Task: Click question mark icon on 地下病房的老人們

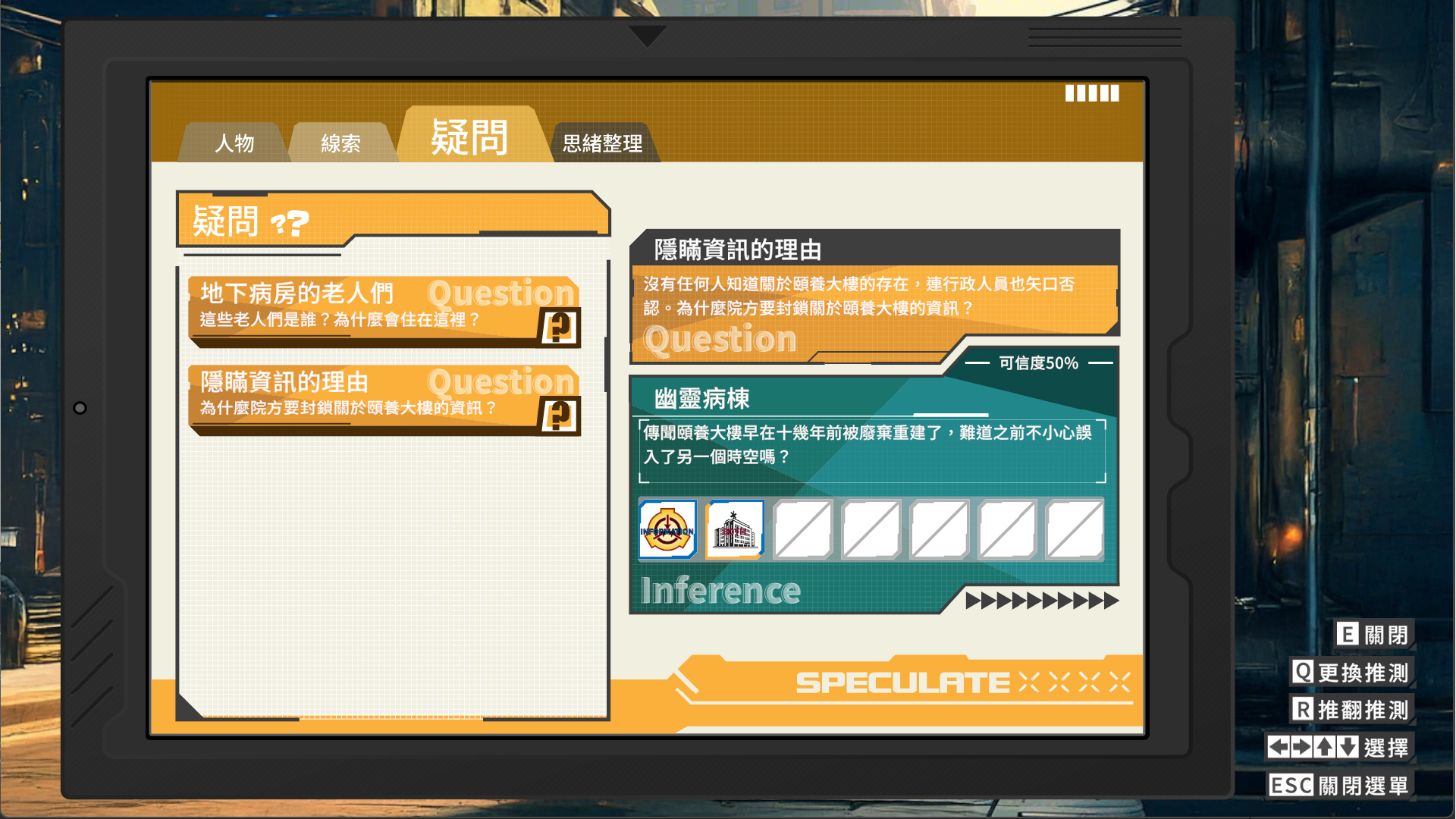Action: pyautogui.click(x=560, y=327)
